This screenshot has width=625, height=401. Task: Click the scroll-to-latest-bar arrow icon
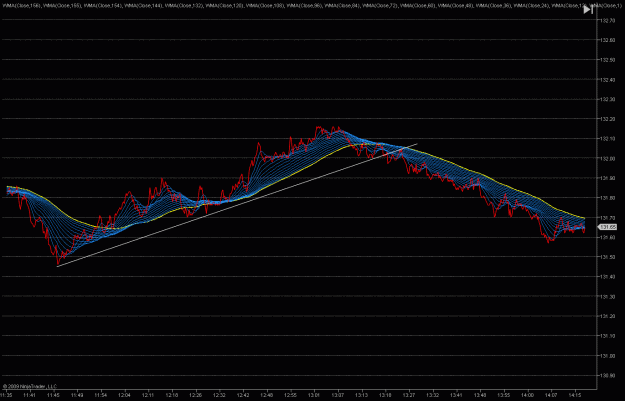point(588,10)
